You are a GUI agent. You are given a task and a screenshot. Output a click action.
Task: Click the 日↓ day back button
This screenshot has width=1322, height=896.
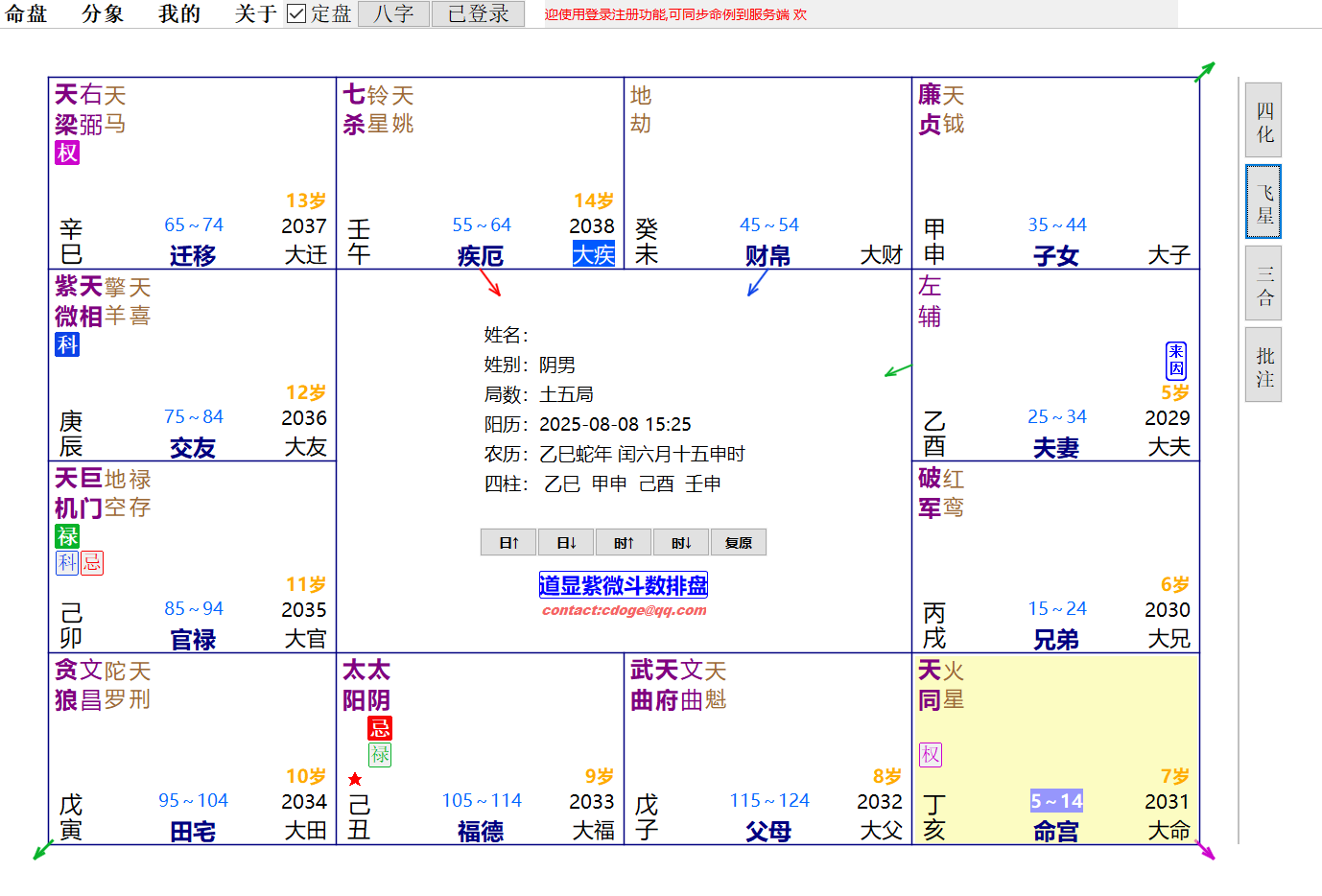pyautogui.click(x=566, y=543)
